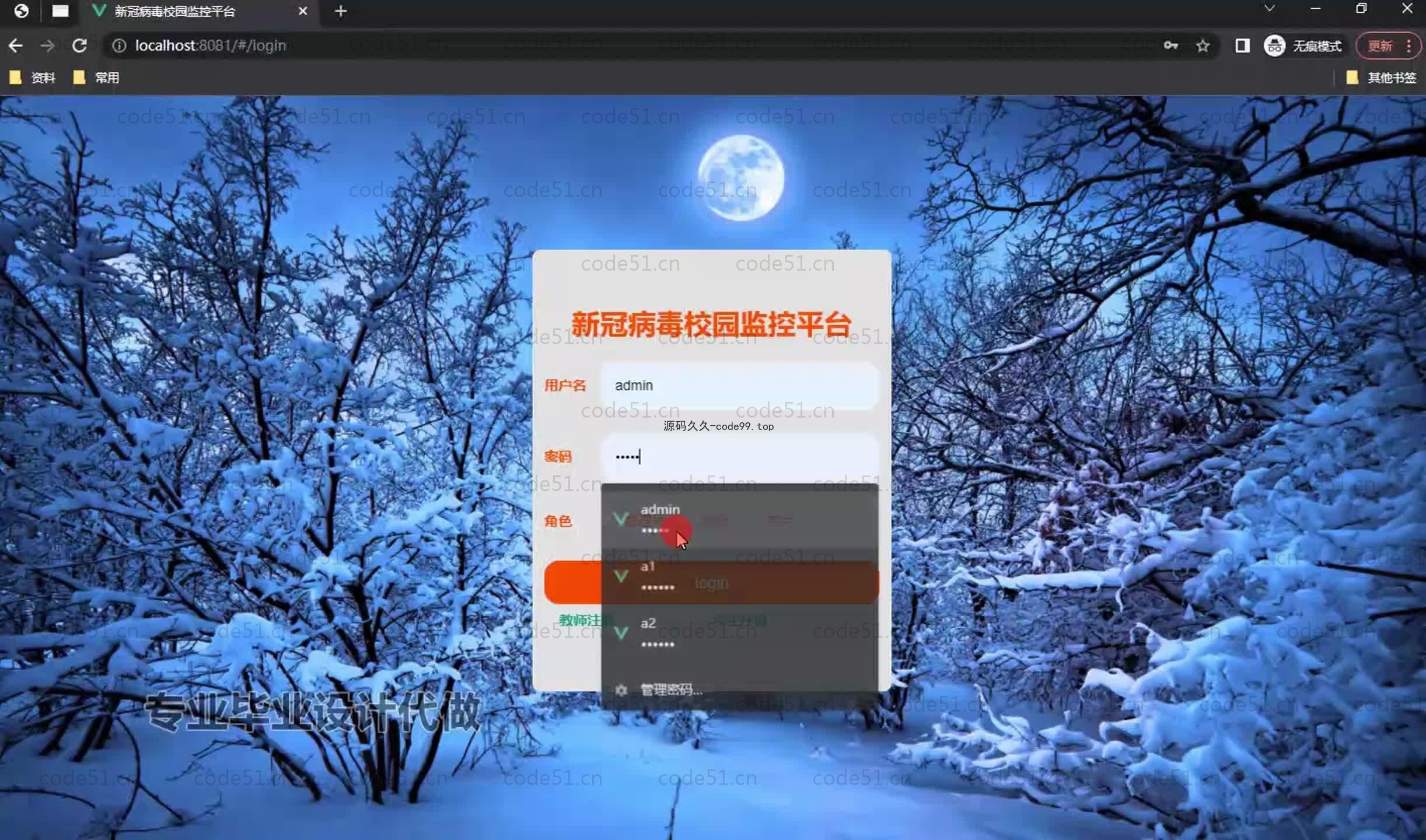
Task: Click the window icon beside the globe
Action: pos(60,11)
